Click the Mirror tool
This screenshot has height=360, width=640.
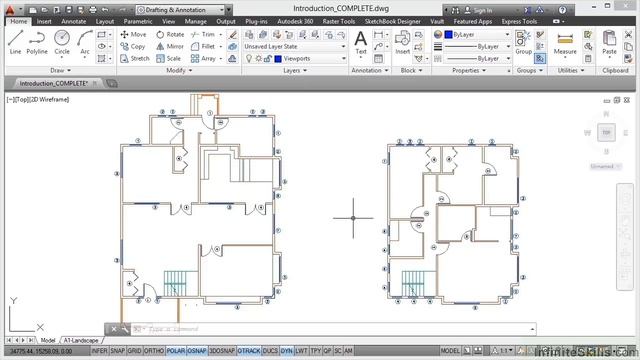pyautogui.click(x=170, y=47)
